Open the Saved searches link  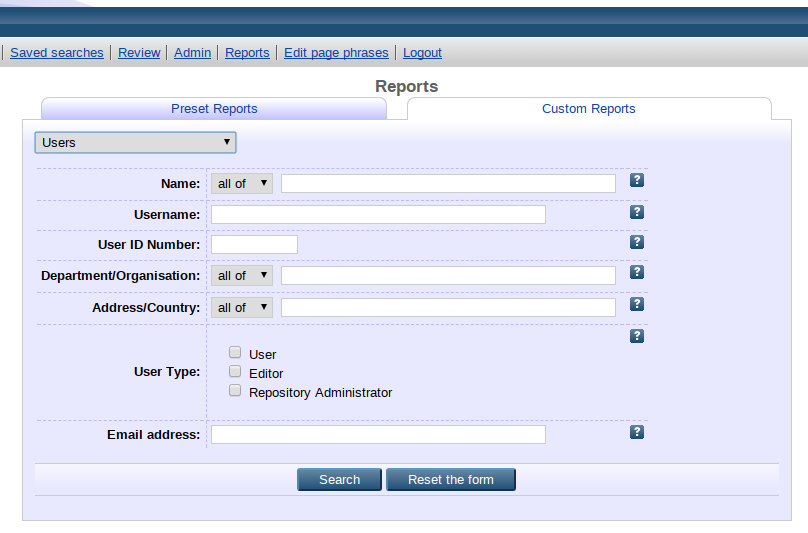[x=57, y=53]
